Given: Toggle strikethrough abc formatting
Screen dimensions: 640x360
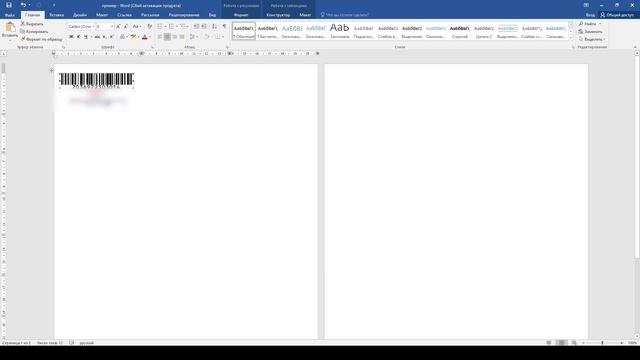Looking at the screenshot, I should pos(97,37).
